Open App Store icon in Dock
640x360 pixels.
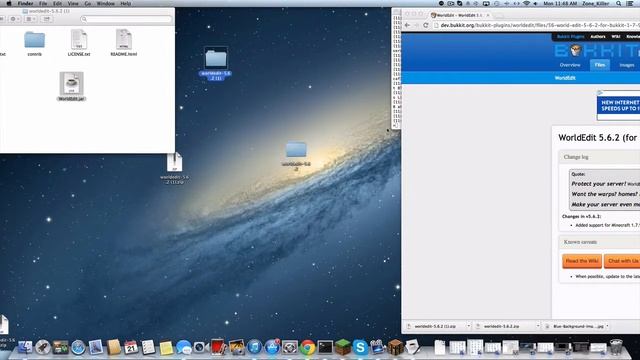click(x=272, y=347)
